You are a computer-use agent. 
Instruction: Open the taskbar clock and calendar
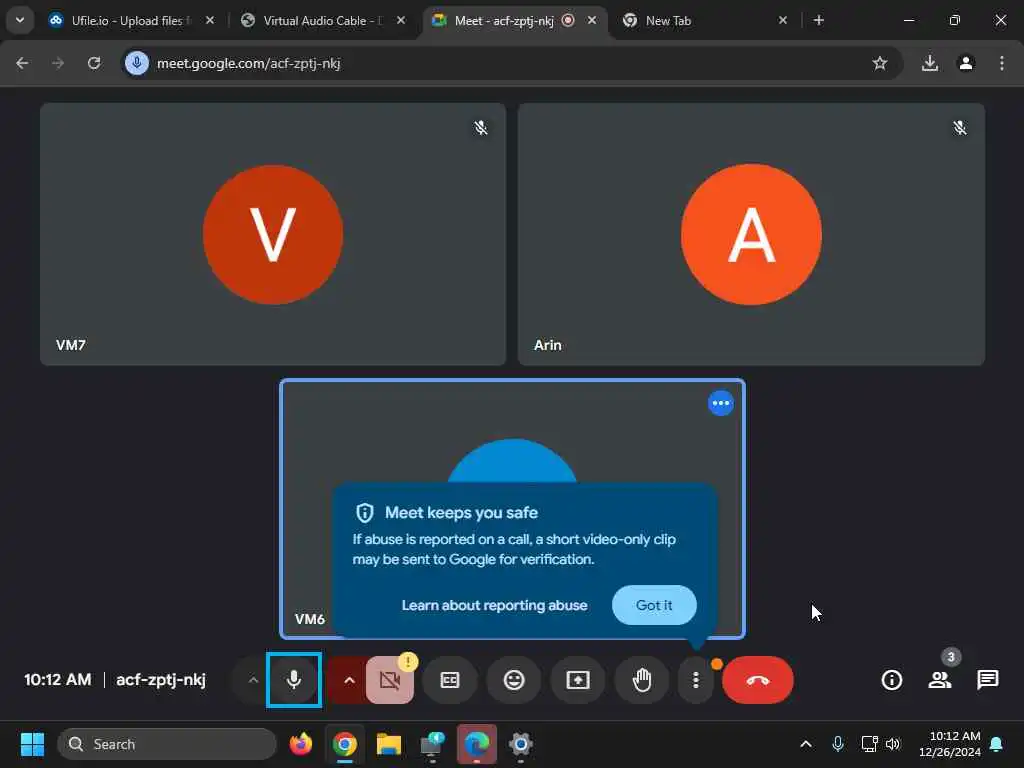click(x=950, y=744)
